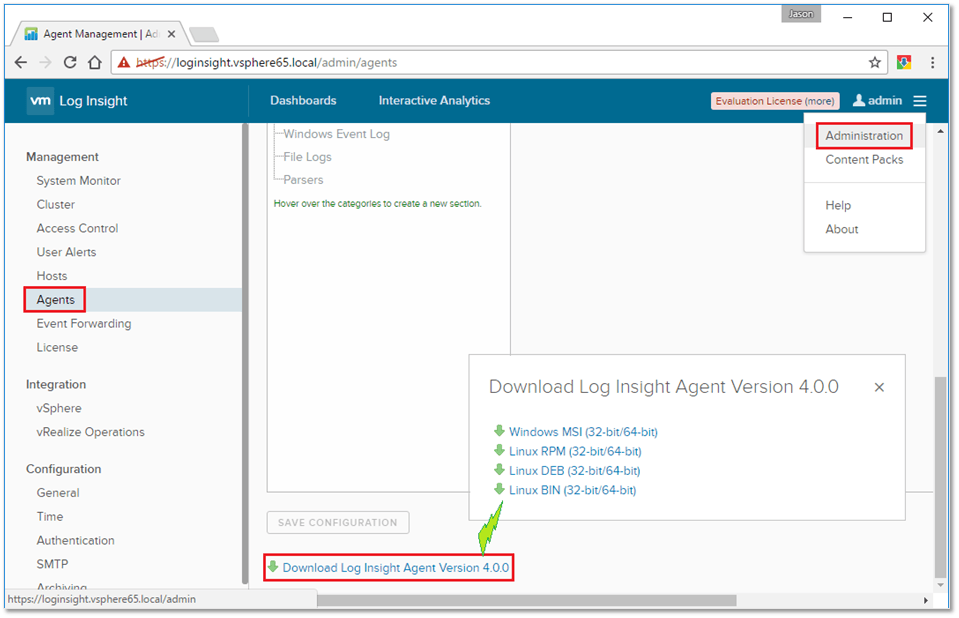Bookmark this page with the star icon
The height and width of the screenshot is (618, 959).
tap(875, 62)
